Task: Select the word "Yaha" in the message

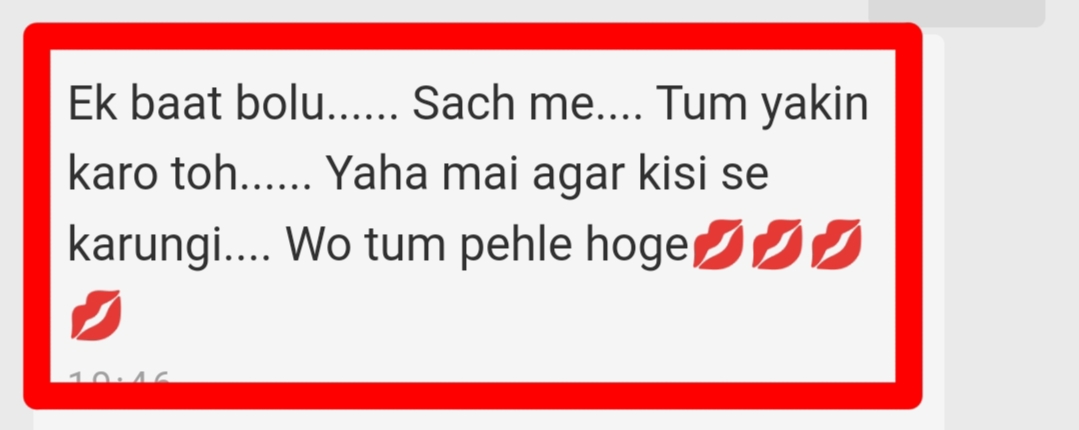Action: pyautogui.click(x=378, y=175)
